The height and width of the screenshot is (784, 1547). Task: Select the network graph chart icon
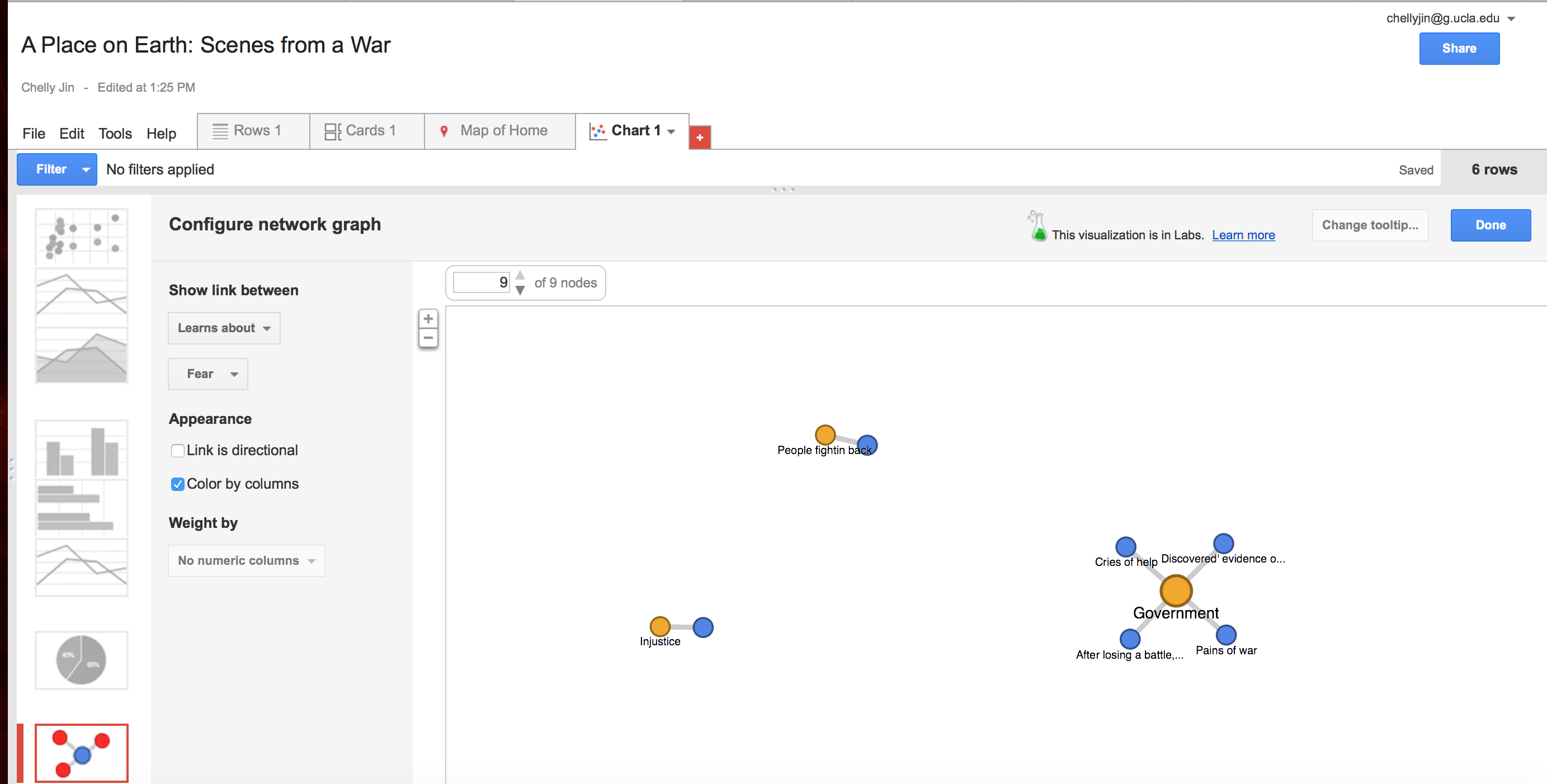[82, 753]
